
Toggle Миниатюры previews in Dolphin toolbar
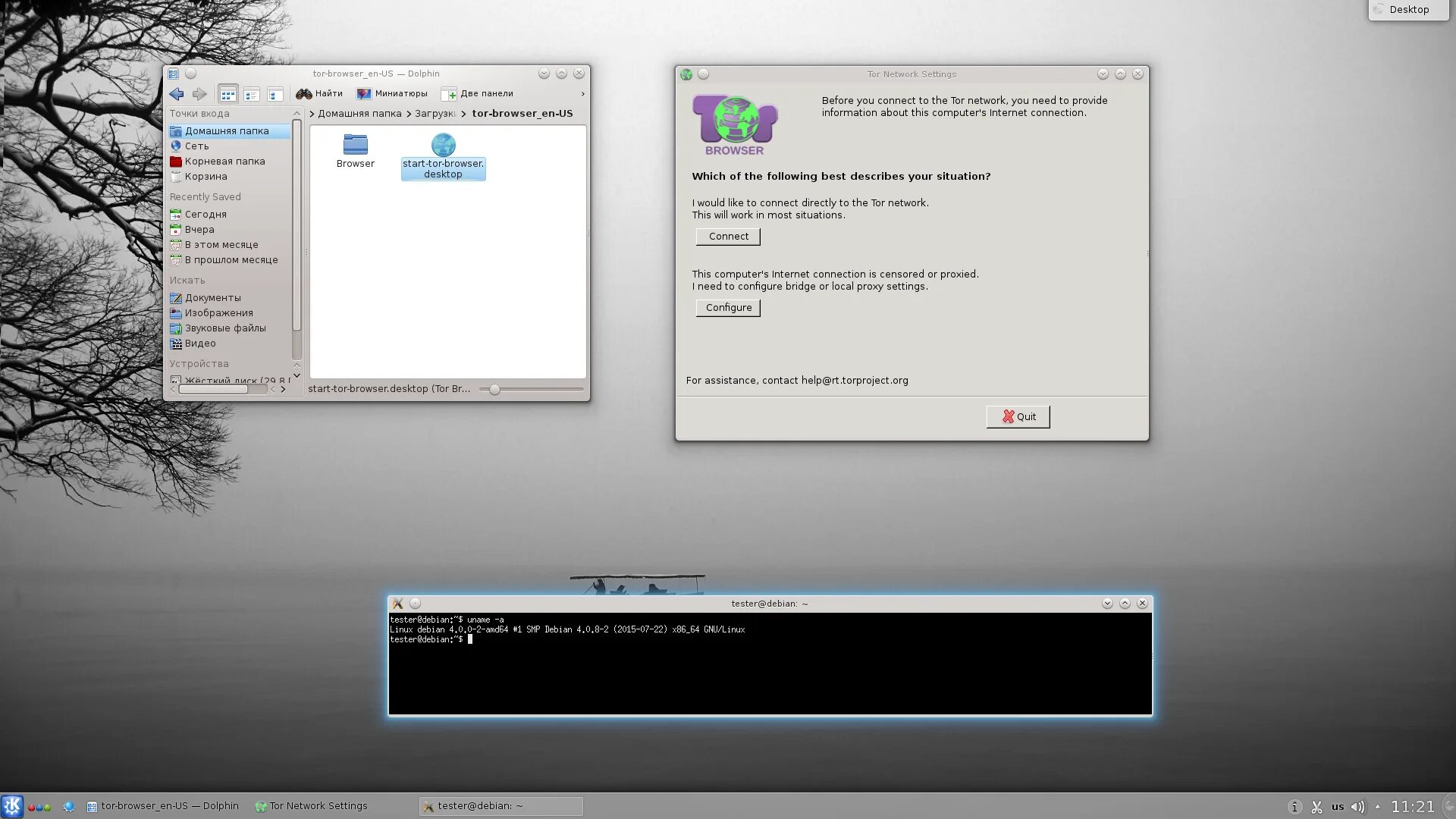(x=392, y=94)
